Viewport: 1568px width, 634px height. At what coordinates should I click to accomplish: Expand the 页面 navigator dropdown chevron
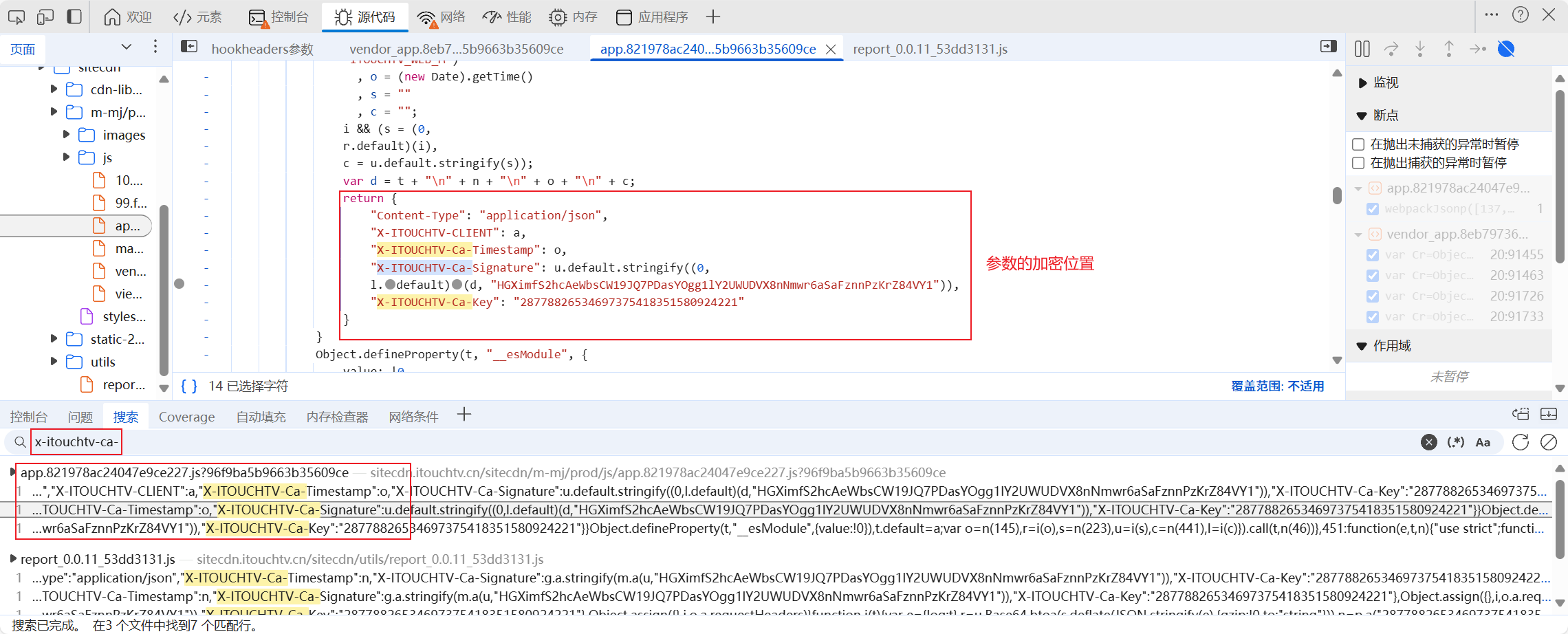tap(126, 47)
